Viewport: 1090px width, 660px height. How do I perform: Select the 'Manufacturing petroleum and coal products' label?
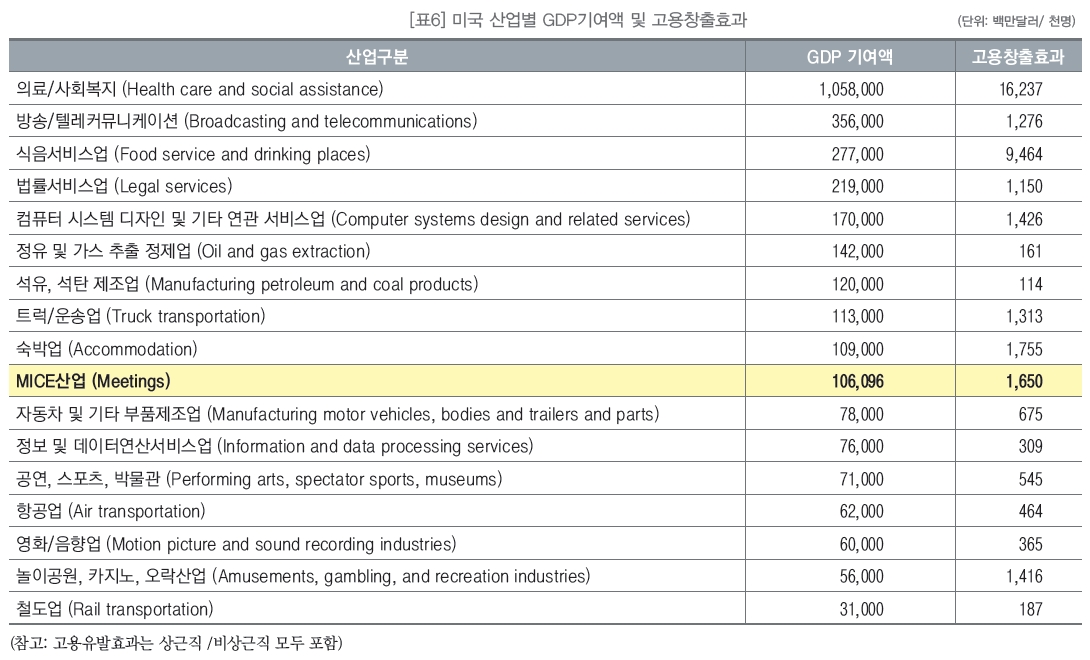pos(247,284)
